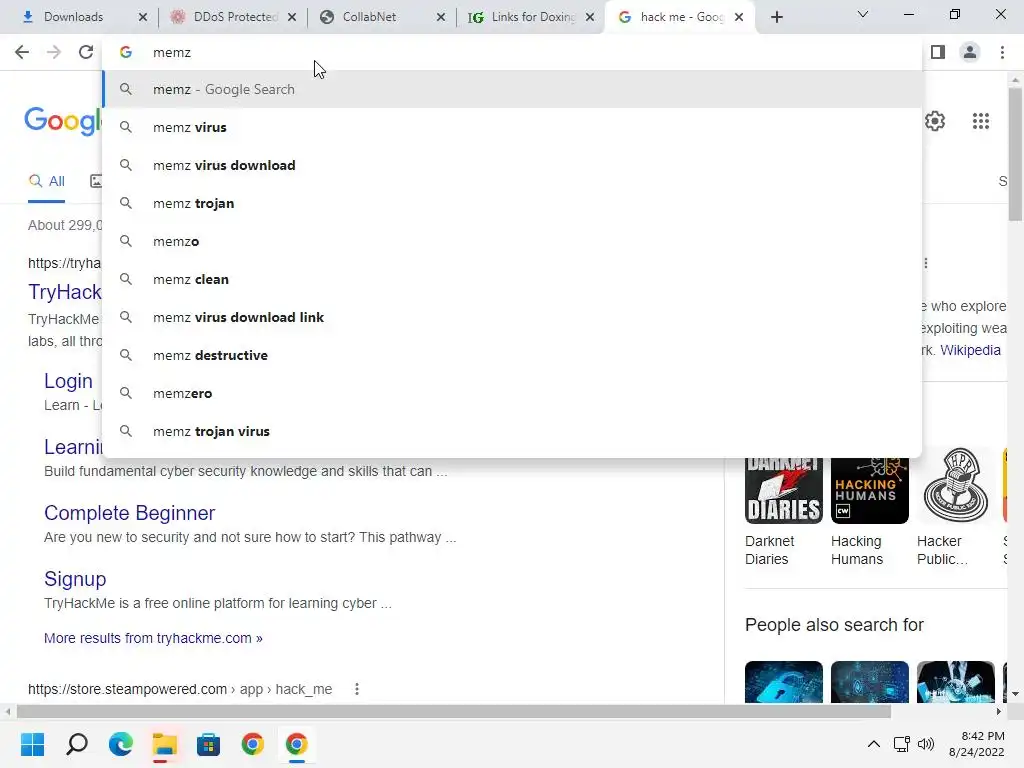Click the Google logo on results page
1024x768 pixels.
(63, 121)
